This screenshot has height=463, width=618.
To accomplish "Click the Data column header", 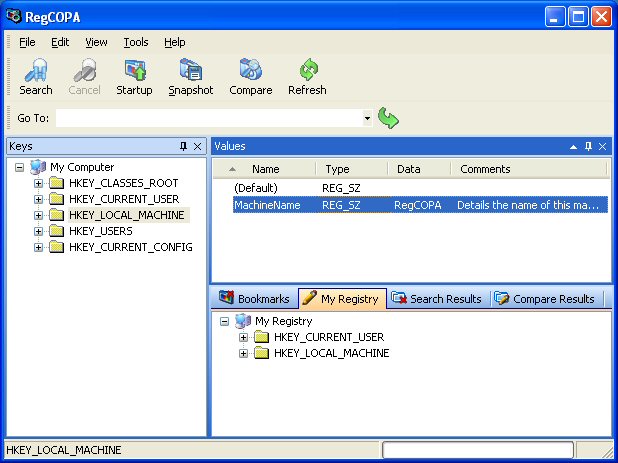I will click(x=419, y=169).
